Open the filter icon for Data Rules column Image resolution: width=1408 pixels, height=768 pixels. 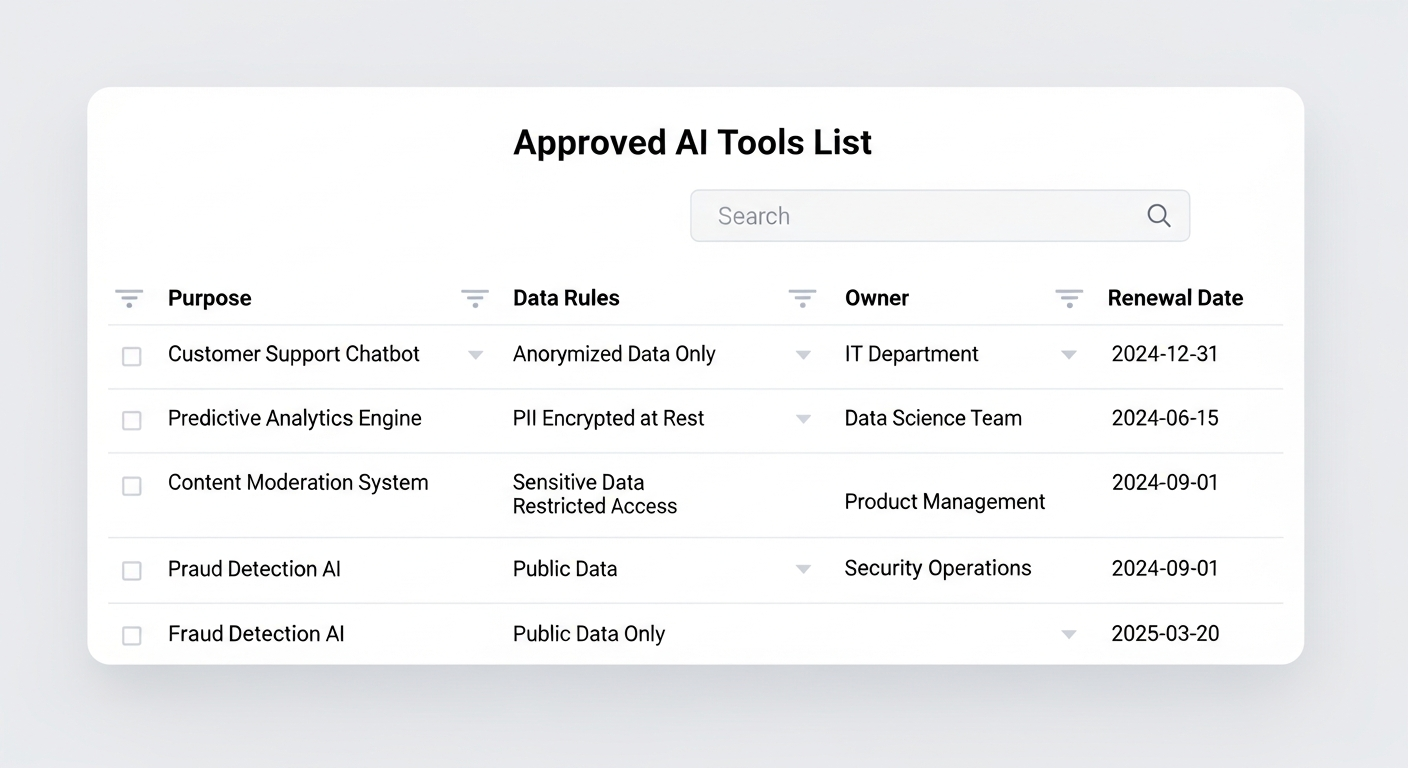(x=474, y=297)
